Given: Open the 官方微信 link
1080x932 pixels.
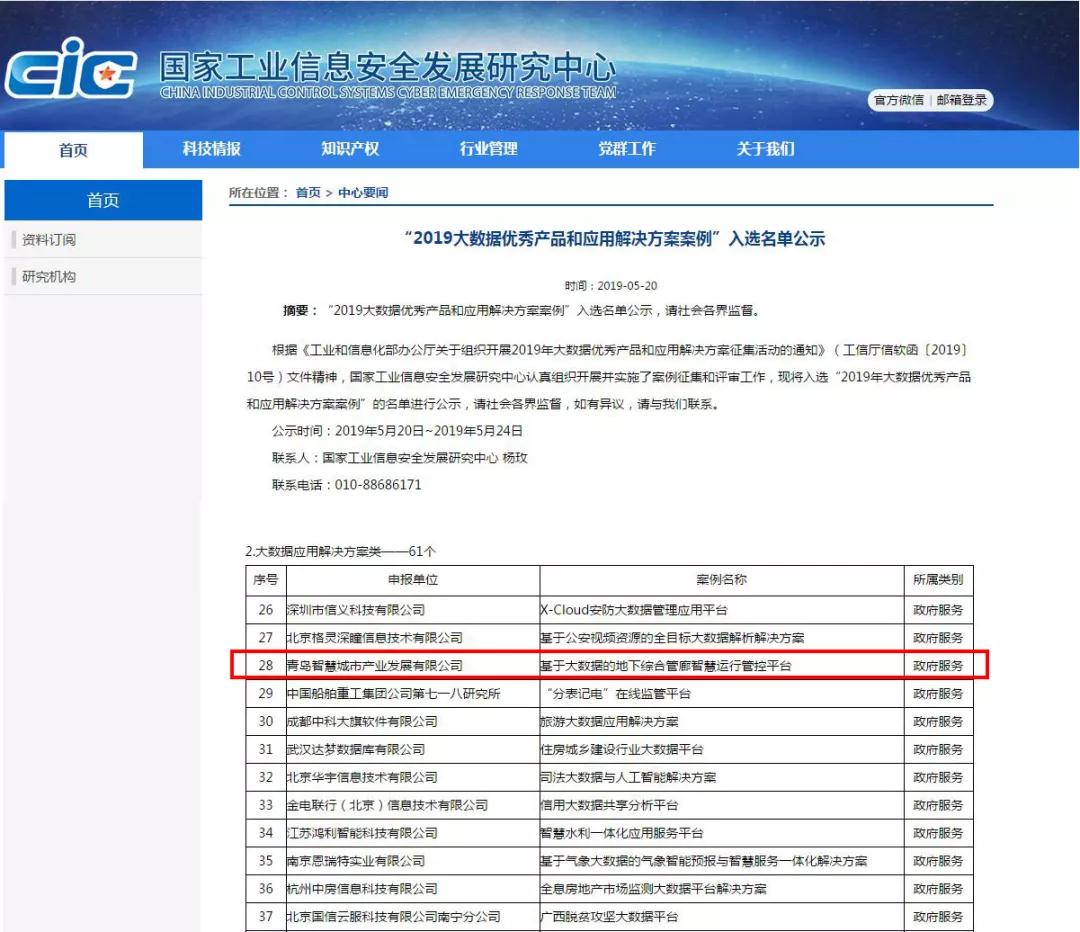Looking at the screenshot, I should point(898,100).
